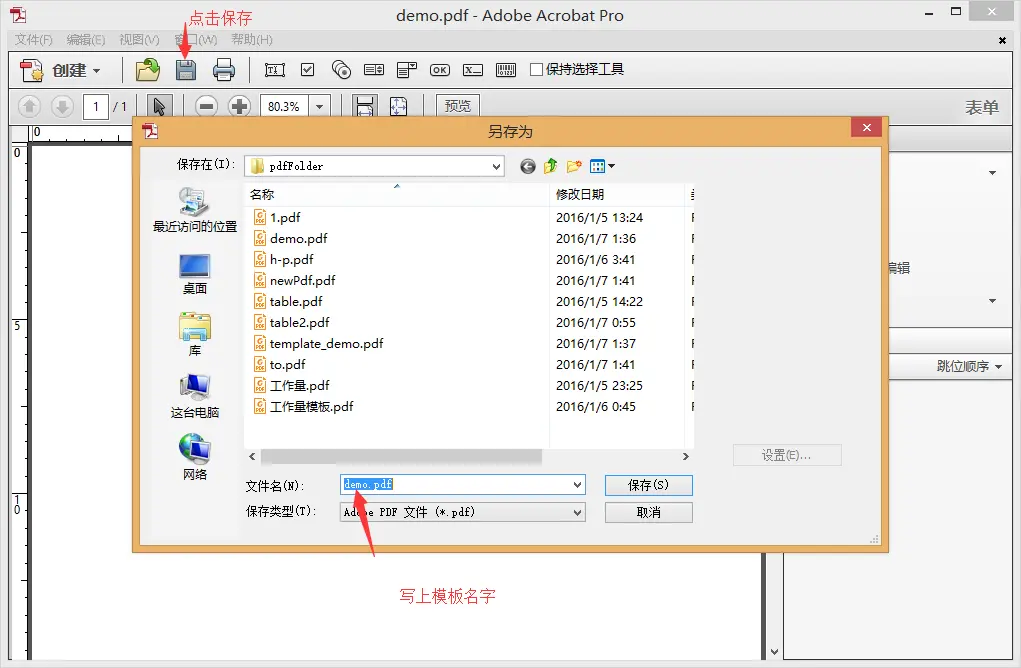
Task: Click the horizontal scrollbar in file list
Action: point(401,456)
